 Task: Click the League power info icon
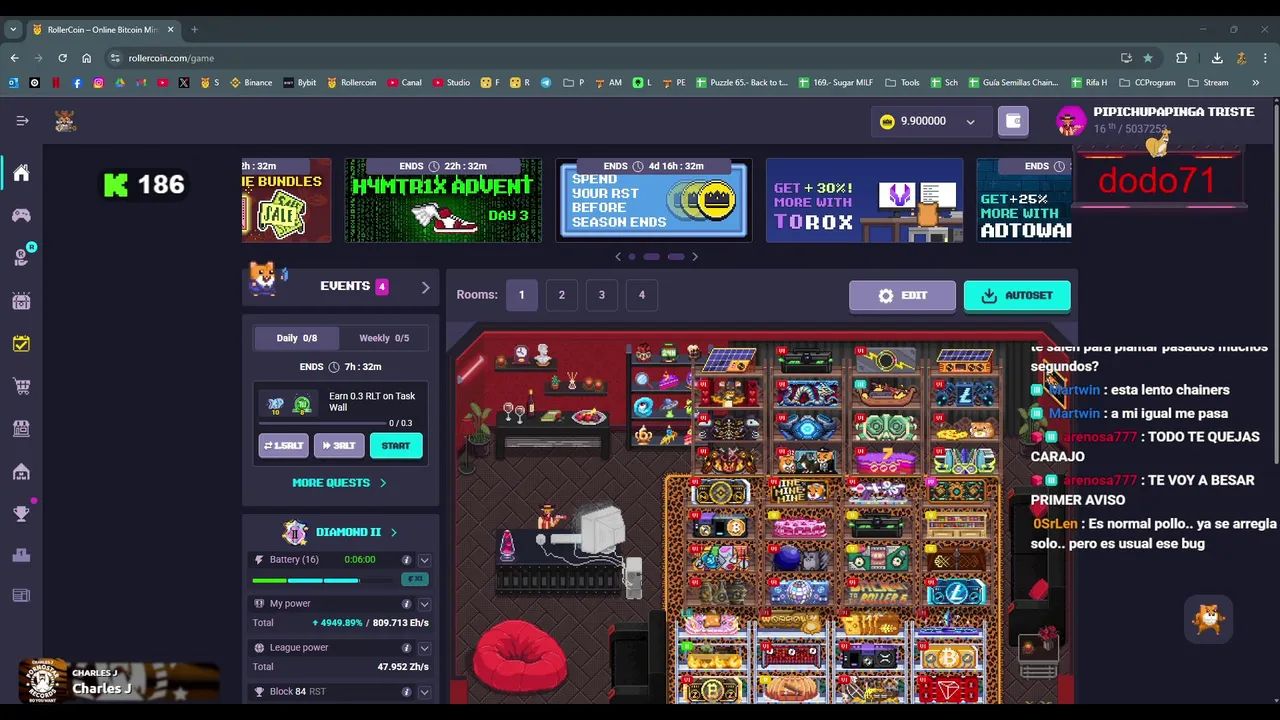(406, 648)
